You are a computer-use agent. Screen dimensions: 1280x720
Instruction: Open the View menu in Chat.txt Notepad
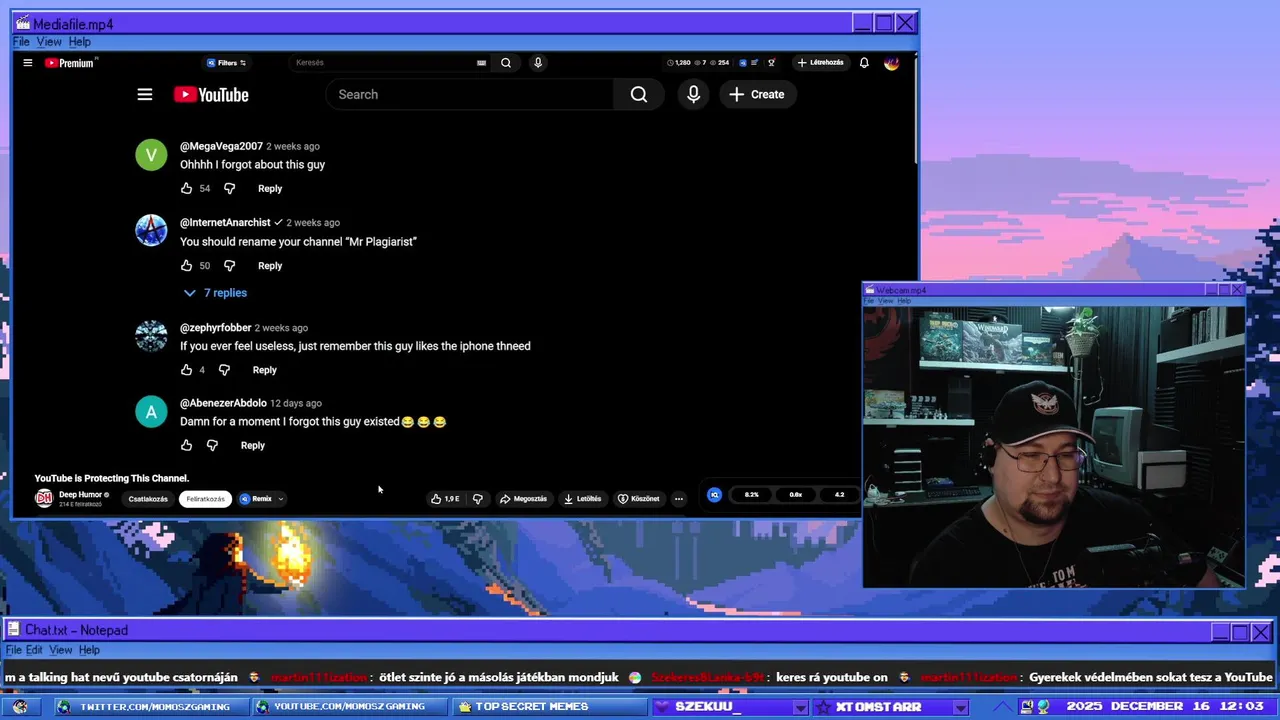[x=61, y=650]
